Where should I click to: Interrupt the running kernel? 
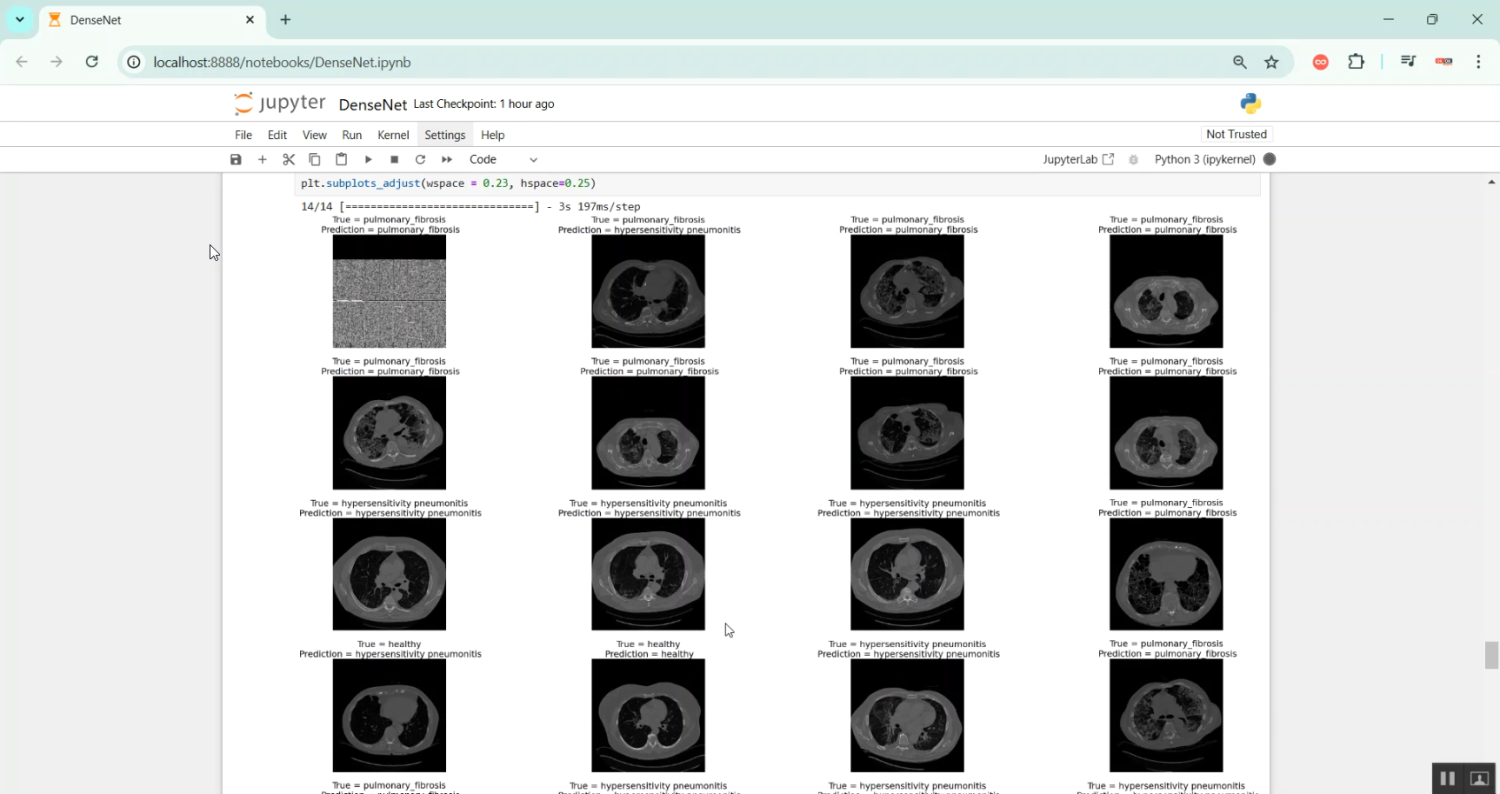pos(394,159)
